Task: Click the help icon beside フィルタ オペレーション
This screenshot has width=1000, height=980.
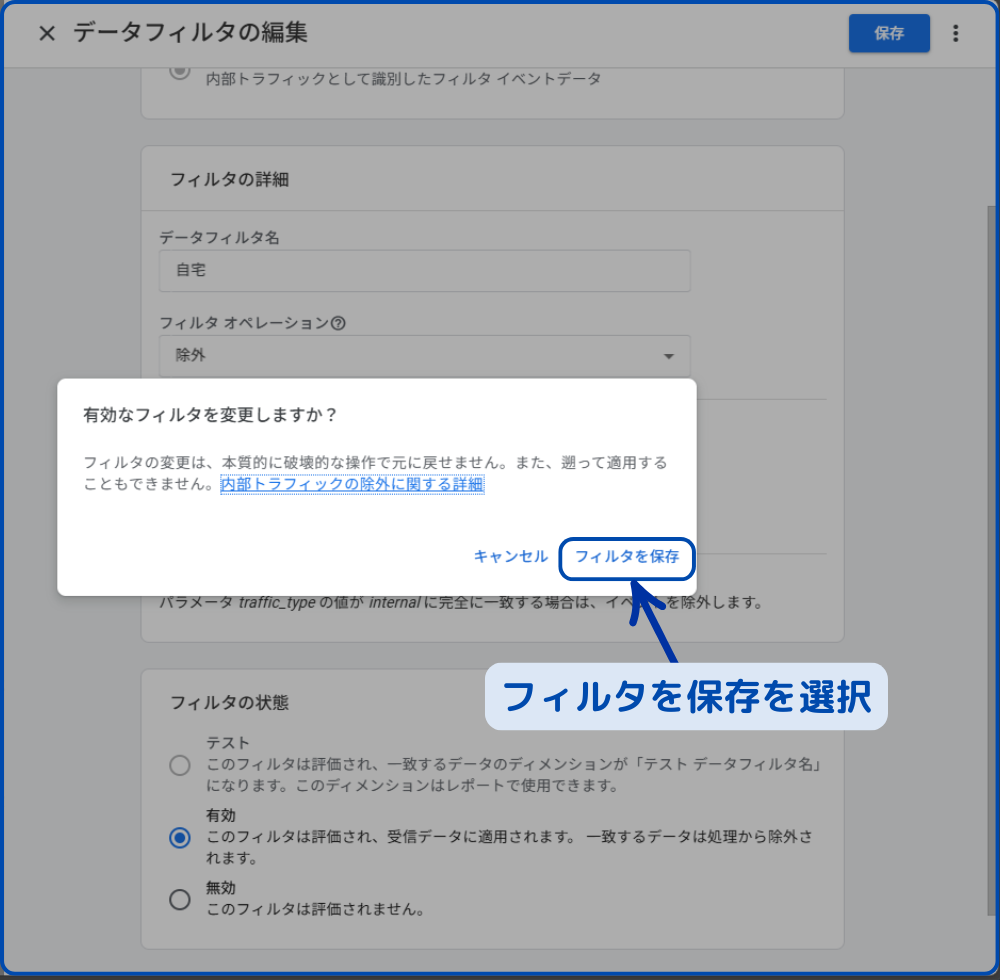Action: pyautogui.click(x=338, y=323)
